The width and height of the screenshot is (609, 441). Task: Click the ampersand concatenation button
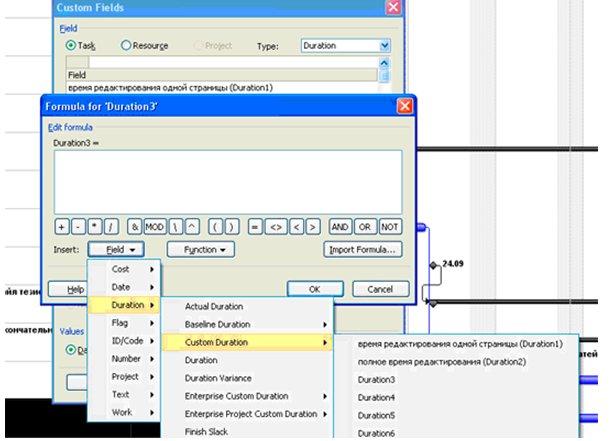[135, 227]
